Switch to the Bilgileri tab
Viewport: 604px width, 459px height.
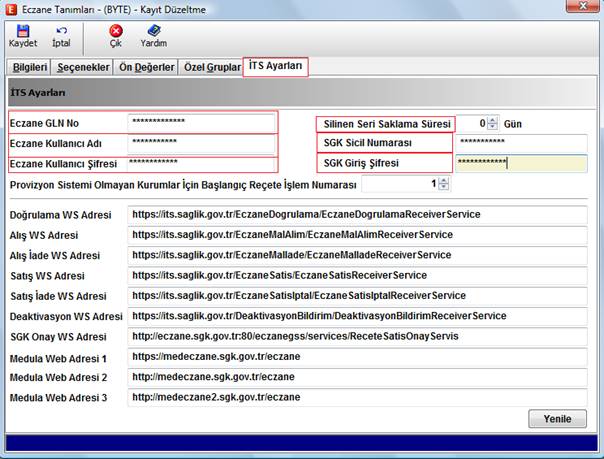point(29,67)
